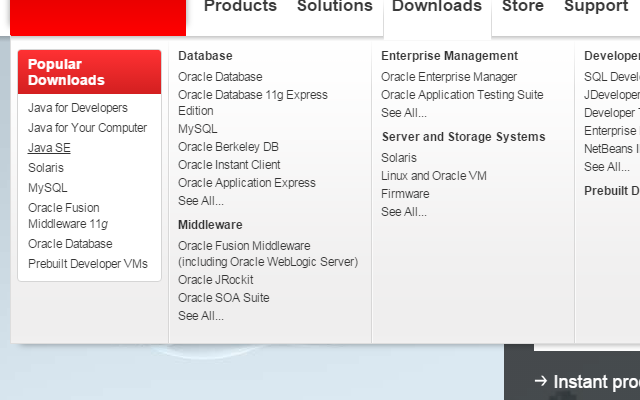Open Oracle Application Testing Suite link
Screen dimensions: 640x400
click(x=462, y=95)
